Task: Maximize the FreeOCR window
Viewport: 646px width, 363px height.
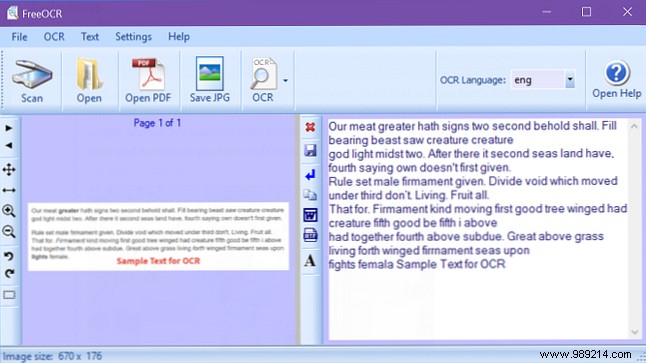Action: point(586,12)
